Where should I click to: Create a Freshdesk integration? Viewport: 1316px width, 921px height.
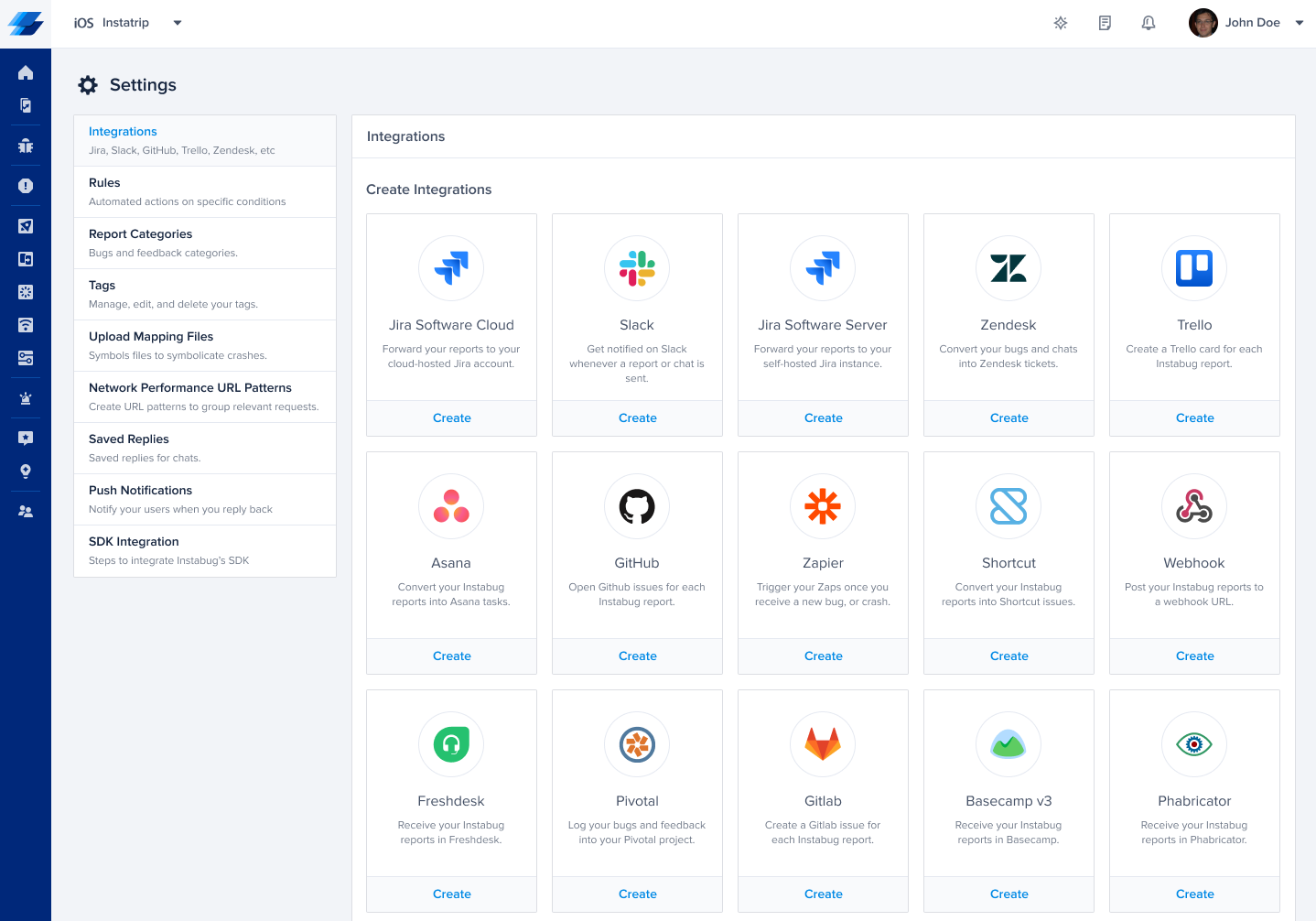point(451,894)
